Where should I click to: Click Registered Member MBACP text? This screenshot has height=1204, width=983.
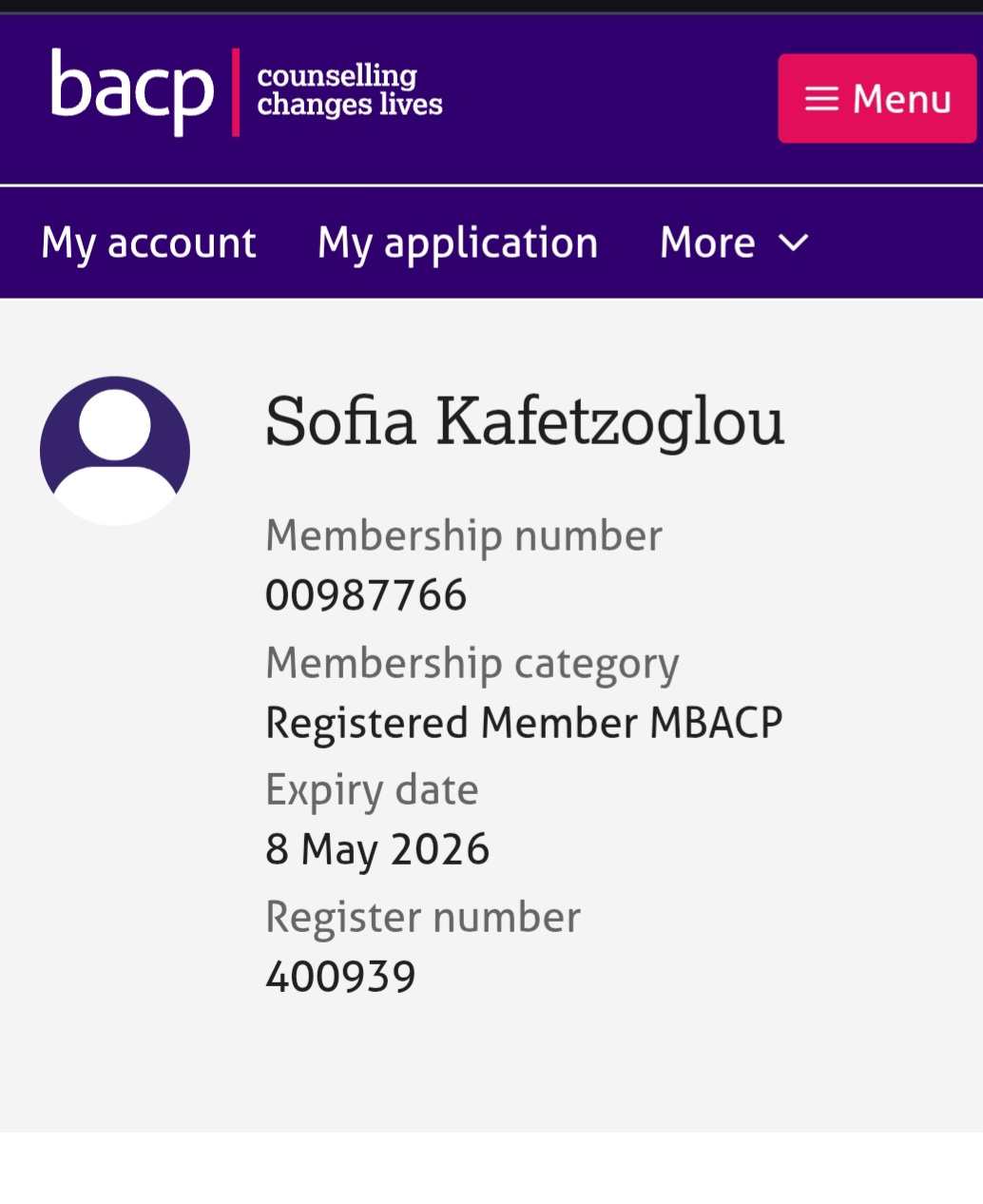(x=524, y=722)
